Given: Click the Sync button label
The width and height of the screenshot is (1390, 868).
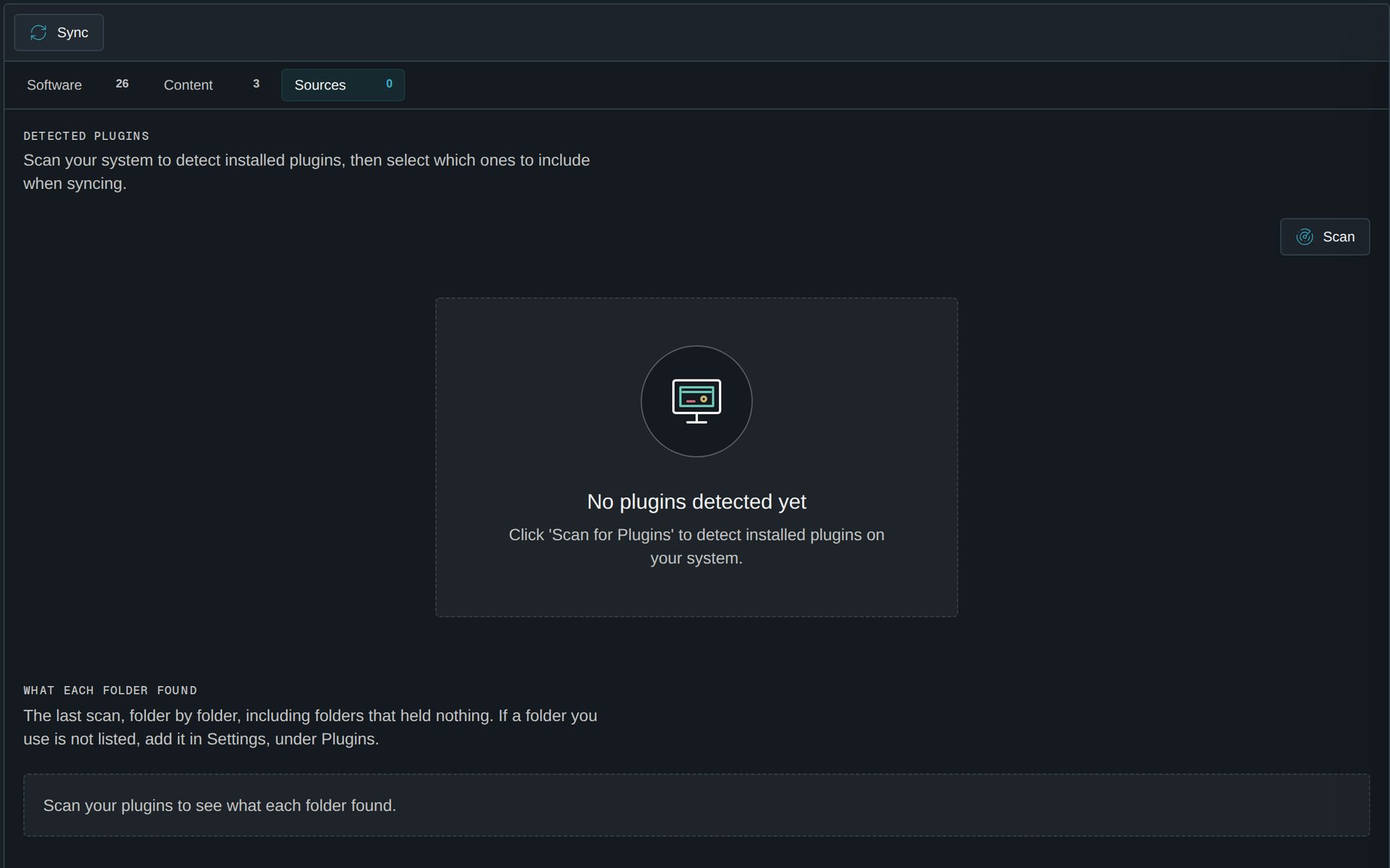Looking at the screenshot, I should click(72, 33).
